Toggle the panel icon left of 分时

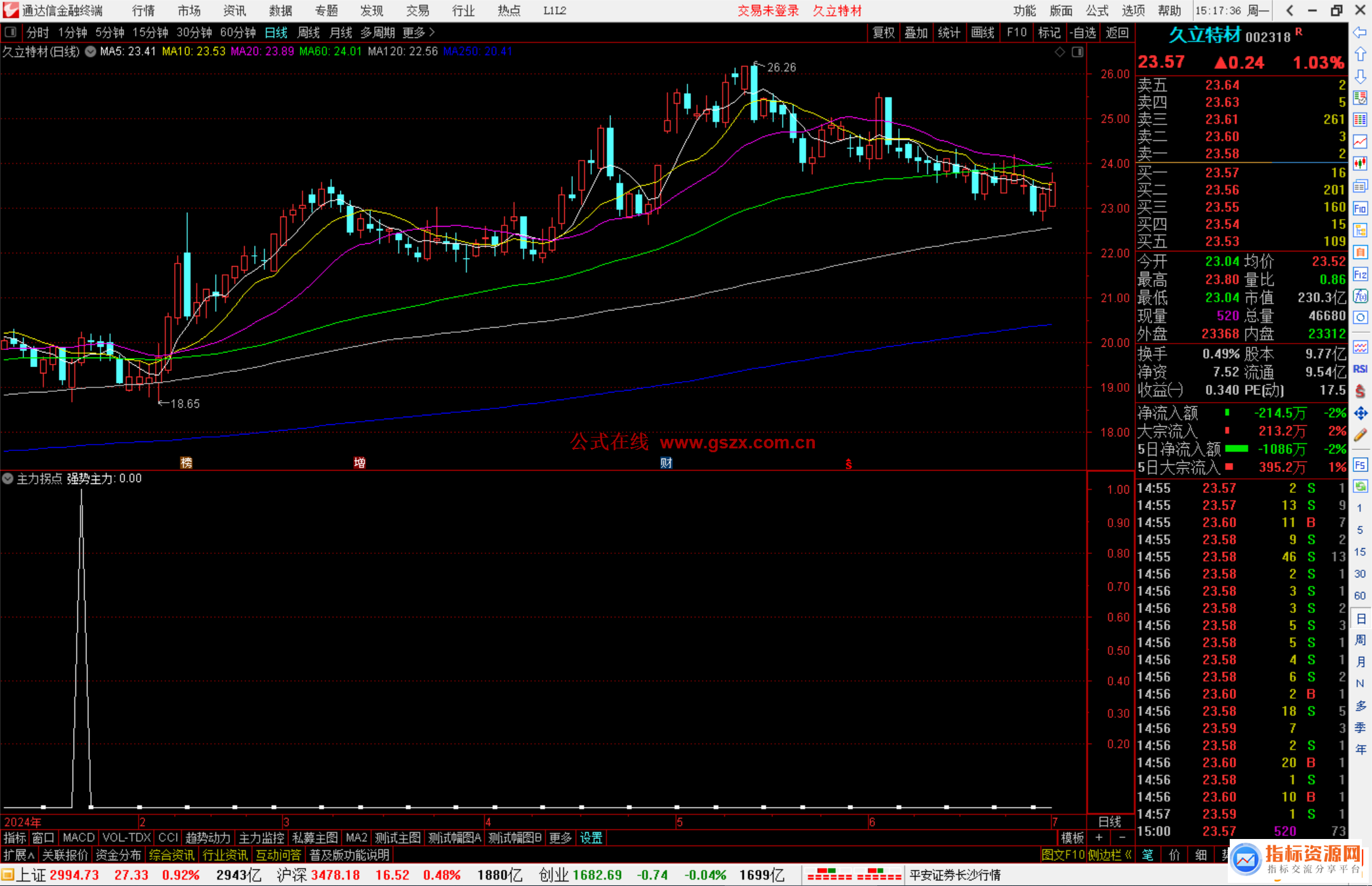(10, 32)
